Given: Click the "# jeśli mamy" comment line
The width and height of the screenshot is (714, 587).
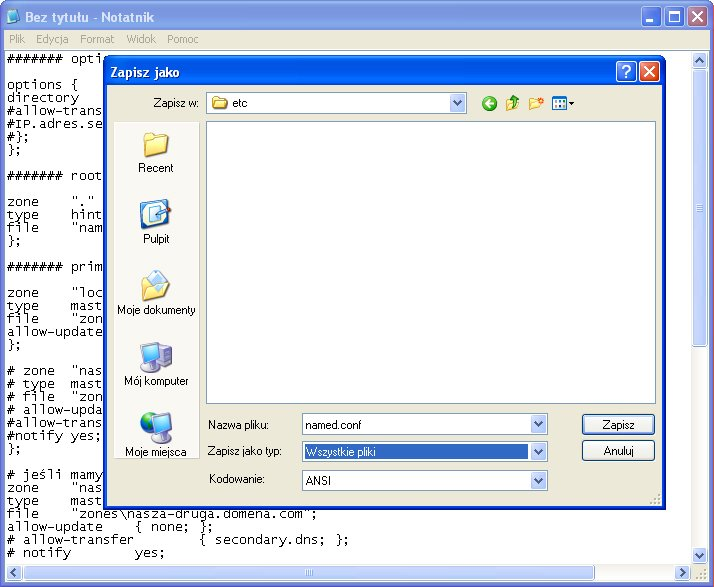Looking at the screenshot, I should [x=55, y=475].
